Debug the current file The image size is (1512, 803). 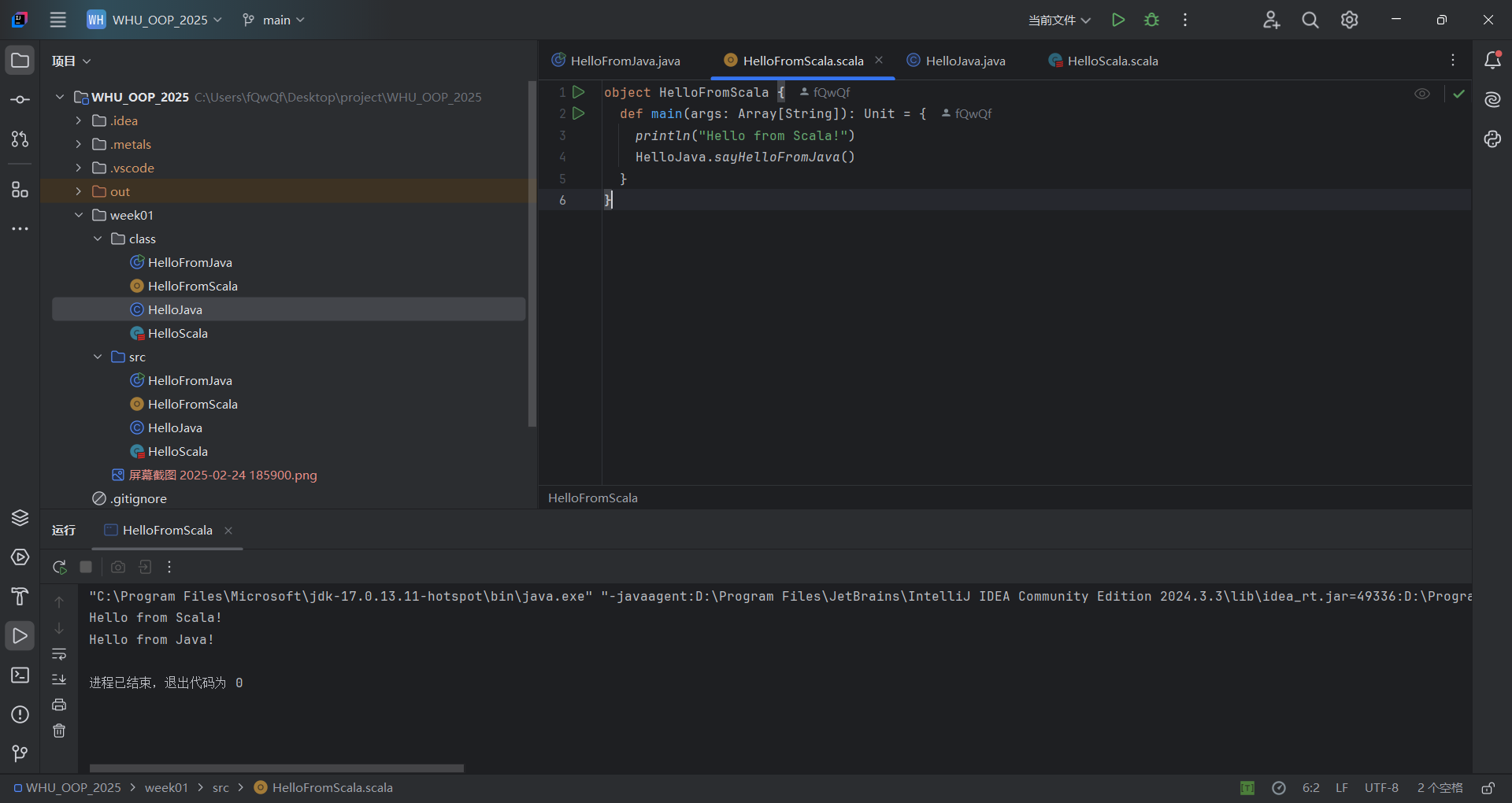(x=1151, y=20)
